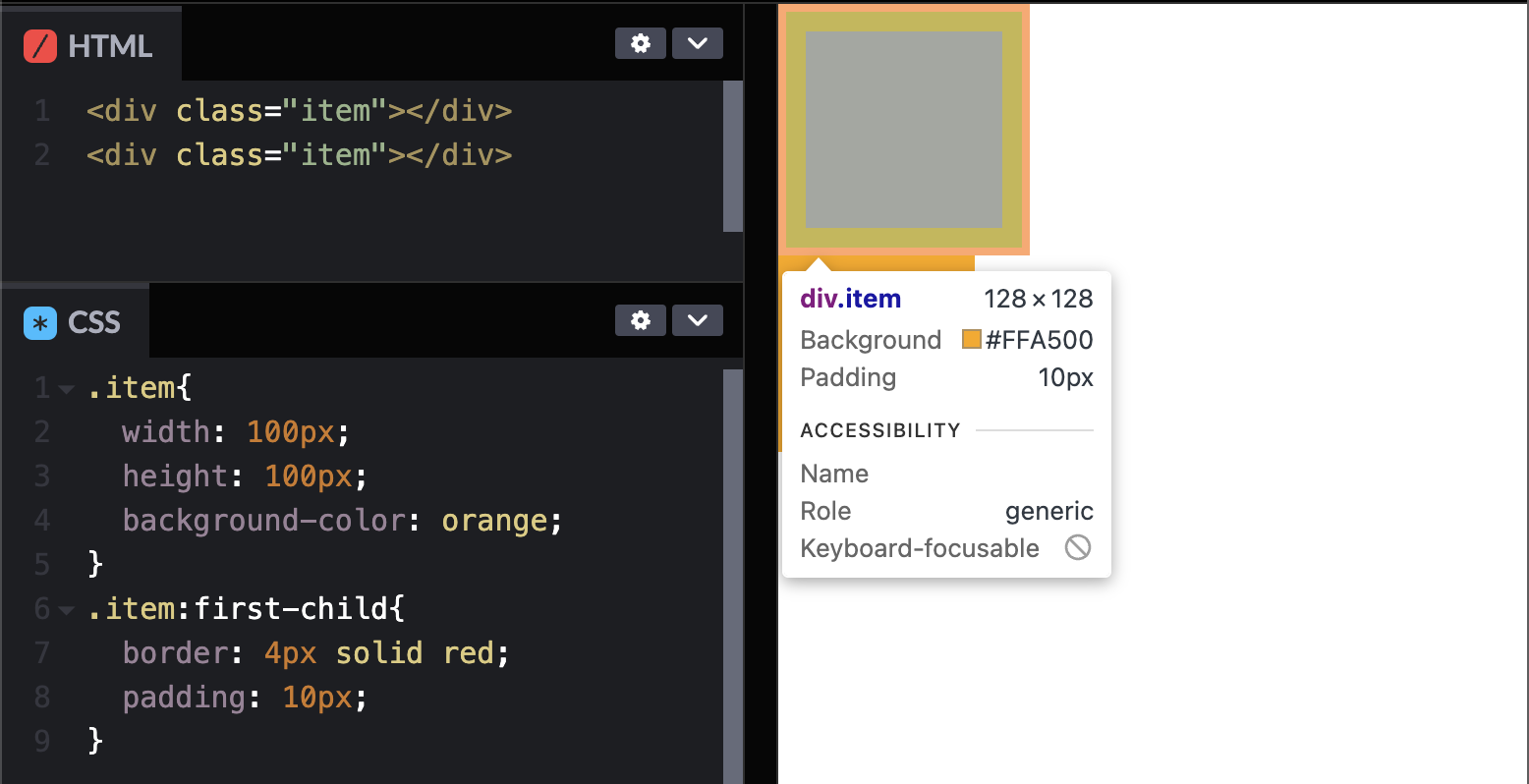Open the HTML panel settings gear
Viewport: 1529px width, 784px height.
[x=640, y=43]
